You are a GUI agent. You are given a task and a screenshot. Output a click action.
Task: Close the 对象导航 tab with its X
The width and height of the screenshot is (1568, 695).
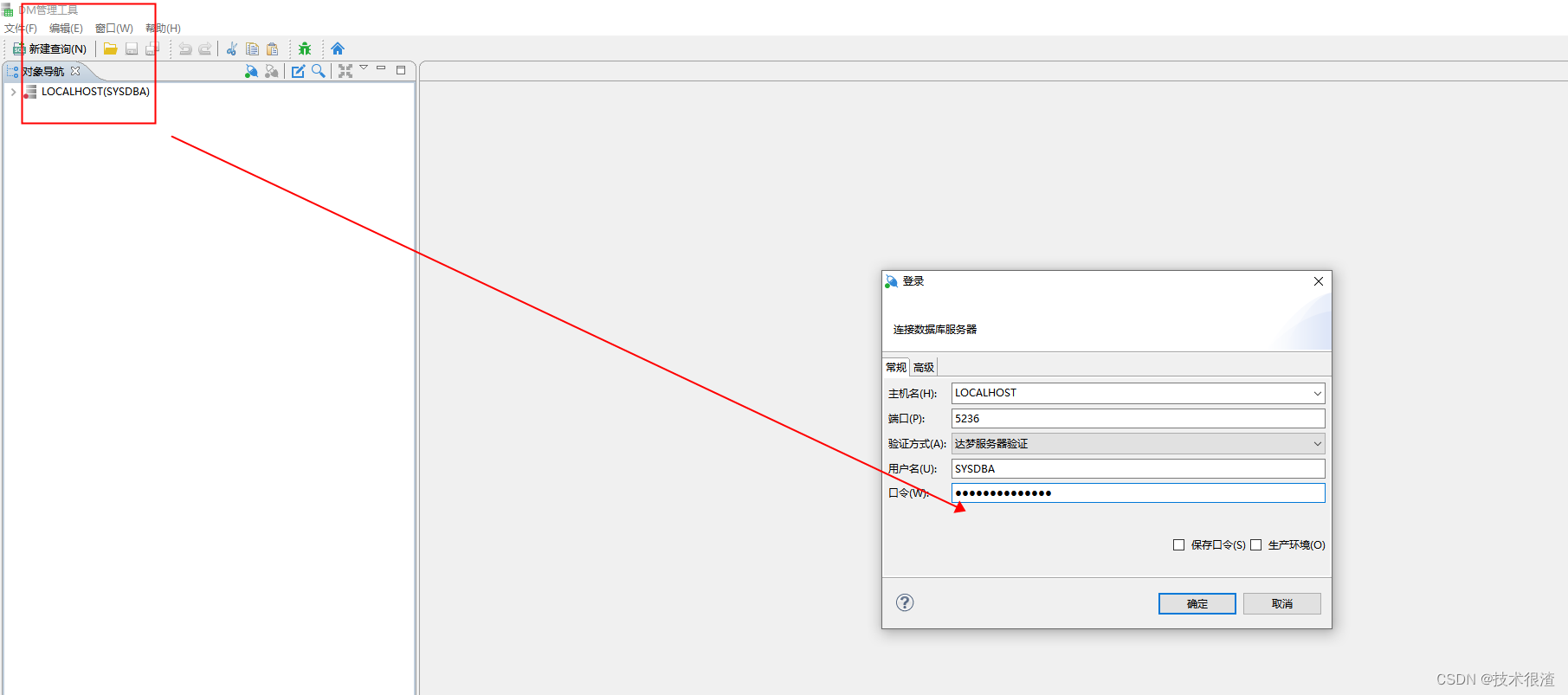(x=75, y=71)
